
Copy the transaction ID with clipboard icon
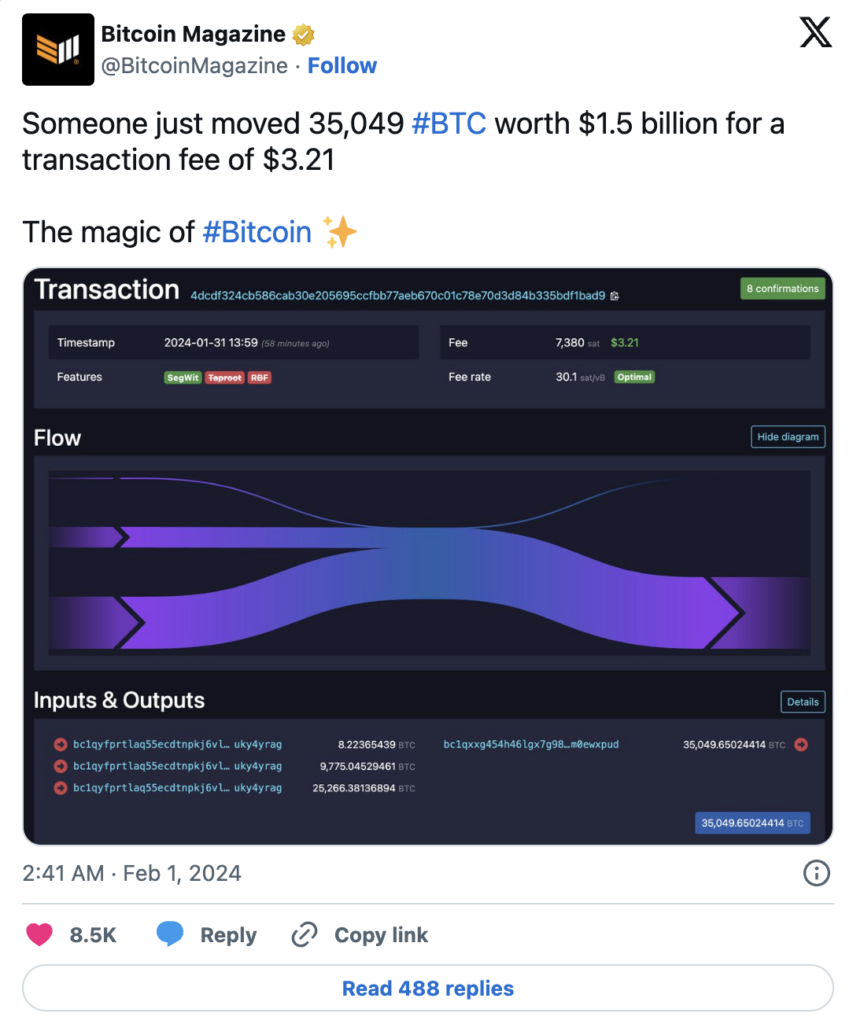[614, 296]
